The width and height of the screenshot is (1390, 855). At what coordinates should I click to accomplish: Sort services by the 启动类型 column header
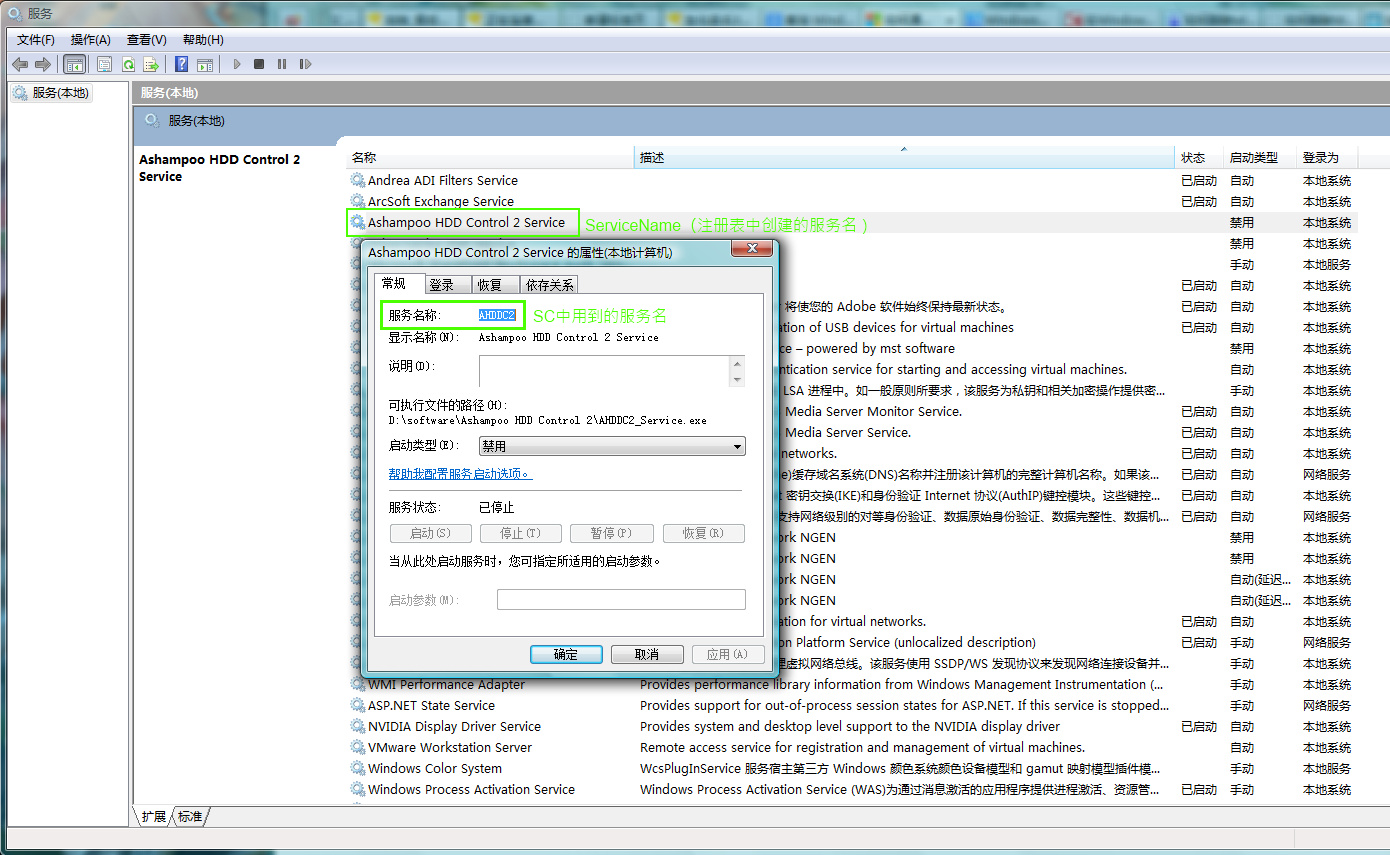[1260, 158]
